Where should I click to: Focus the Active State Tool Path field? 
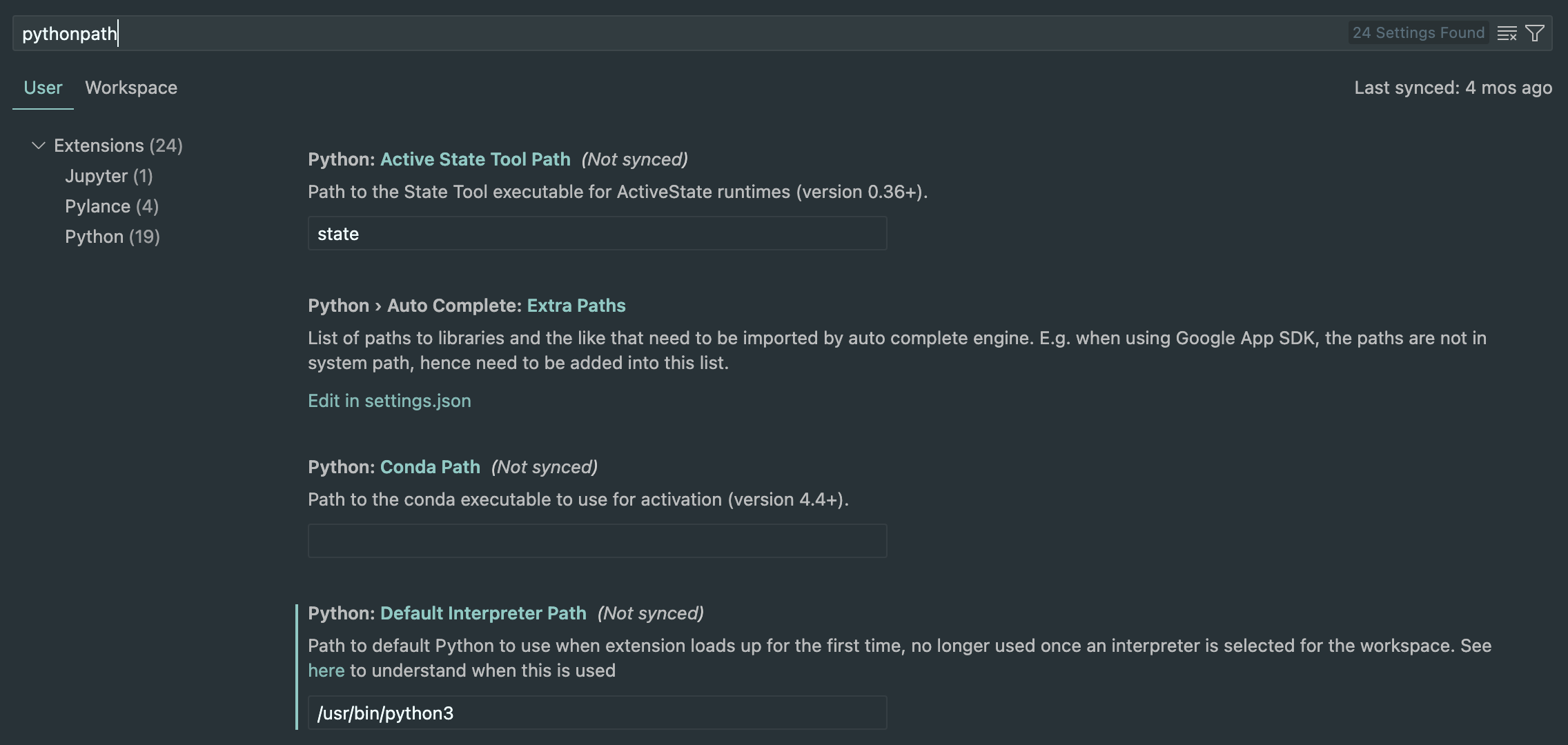[x=597, y=234]
